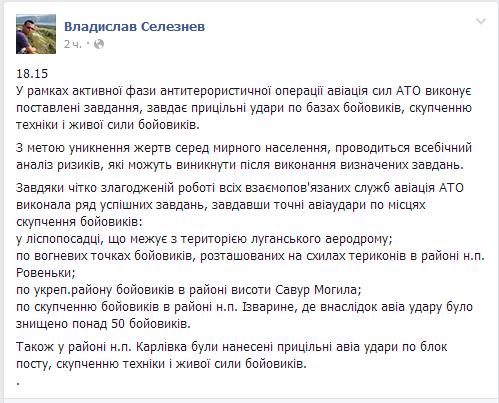Open Владислав Селезнев's profile photo

pyautogui.click(x=36, y=34)
